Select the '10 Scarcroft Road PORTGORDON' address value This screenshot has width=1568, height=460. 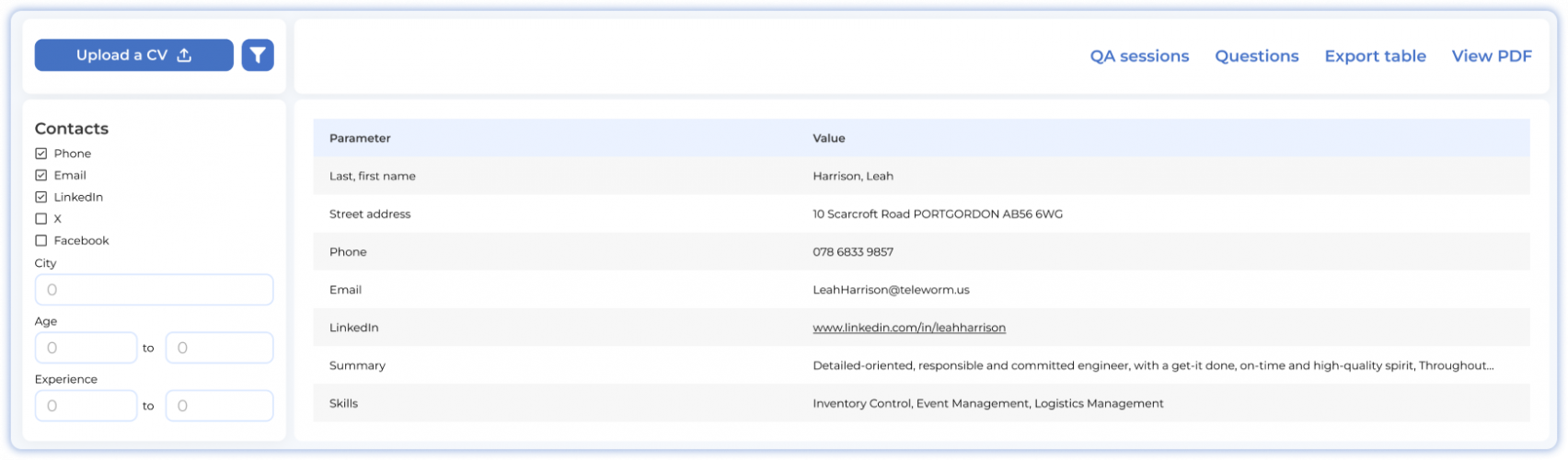938,213
